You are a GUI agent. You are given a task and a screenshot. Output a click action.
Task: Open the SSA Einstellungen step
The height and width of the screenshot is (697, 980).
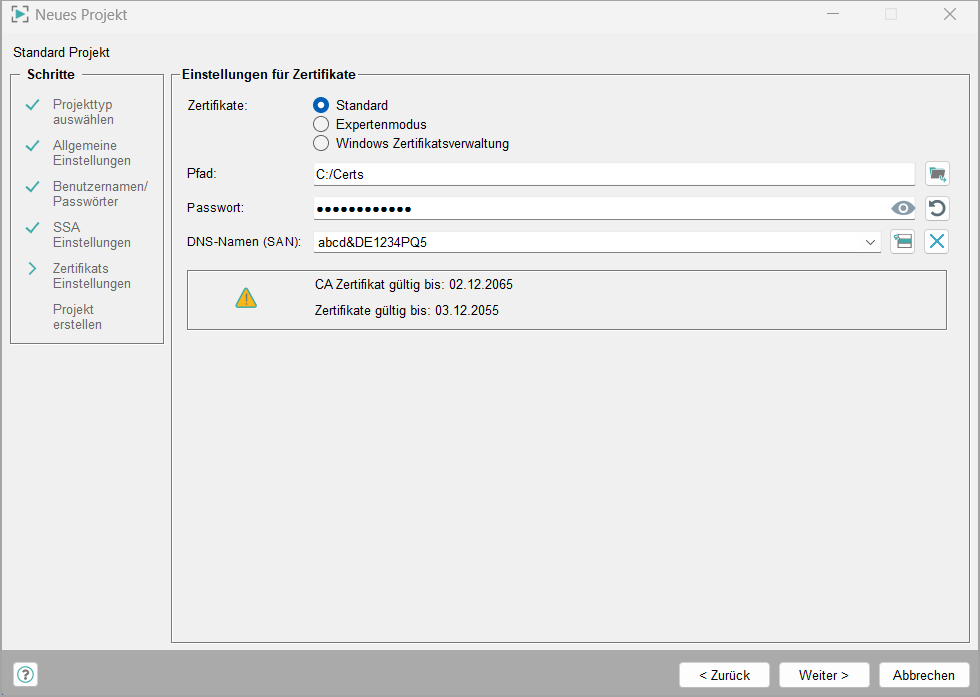click(x=91, y=235)
